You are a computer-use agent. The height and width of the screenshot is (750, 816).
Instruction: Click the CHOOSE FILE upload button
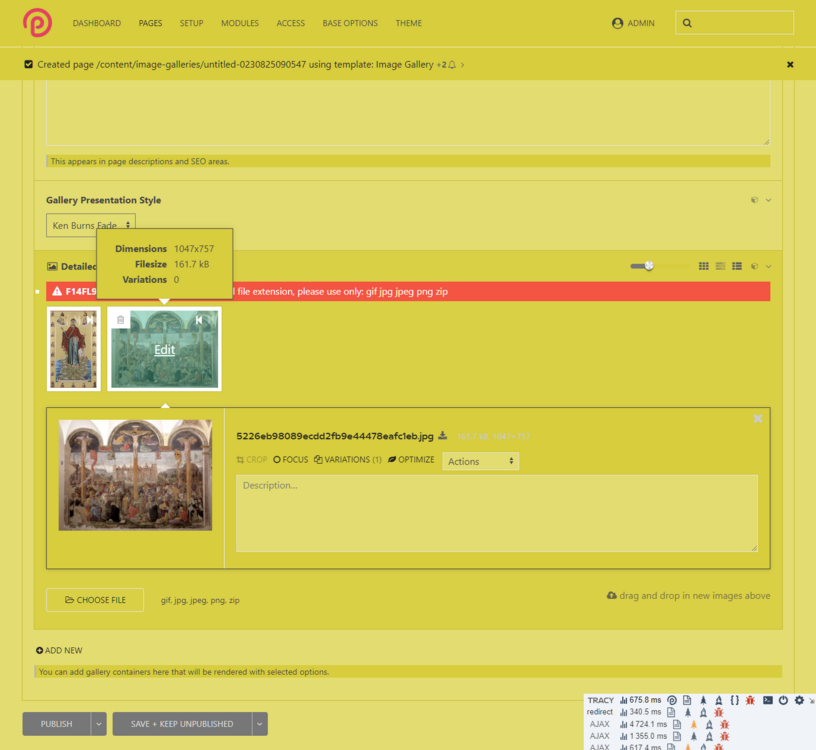click(94, 599)
